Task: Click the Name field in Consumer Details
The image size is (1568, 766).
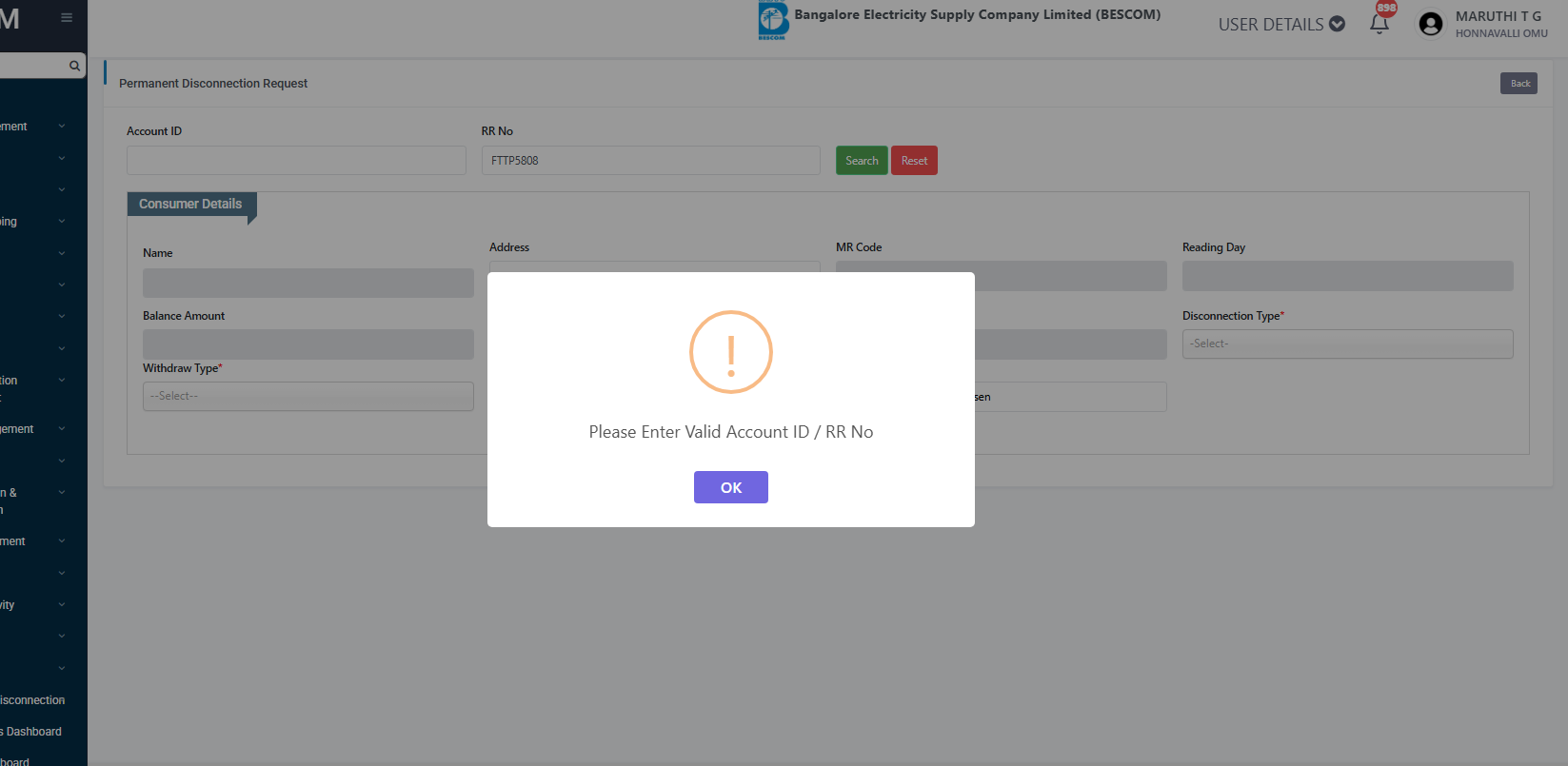Action: coord(308,284)
